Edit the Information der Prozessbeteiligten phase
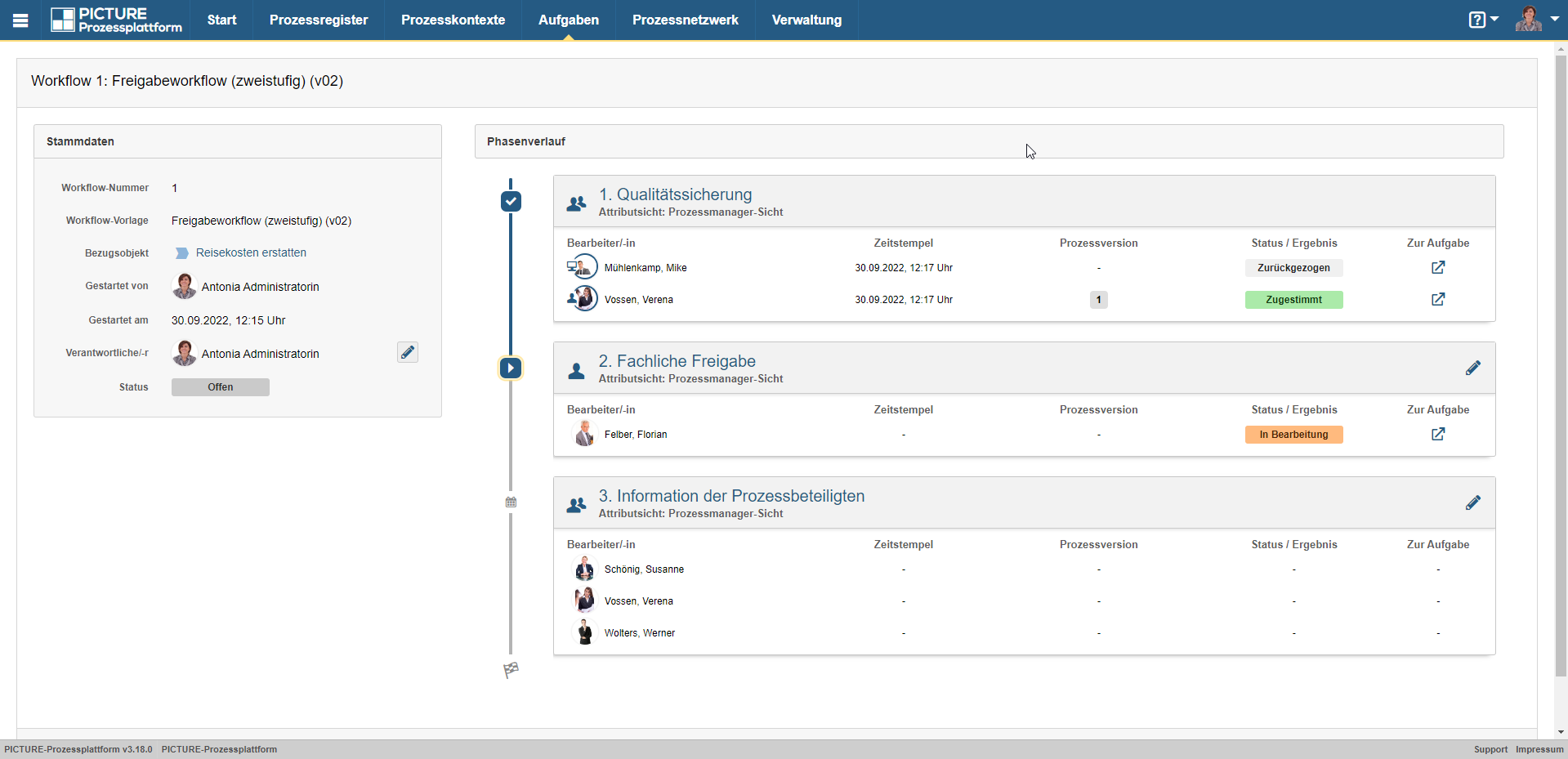The width and height of the screenshot is (1568, 759). coord(1472,503)
